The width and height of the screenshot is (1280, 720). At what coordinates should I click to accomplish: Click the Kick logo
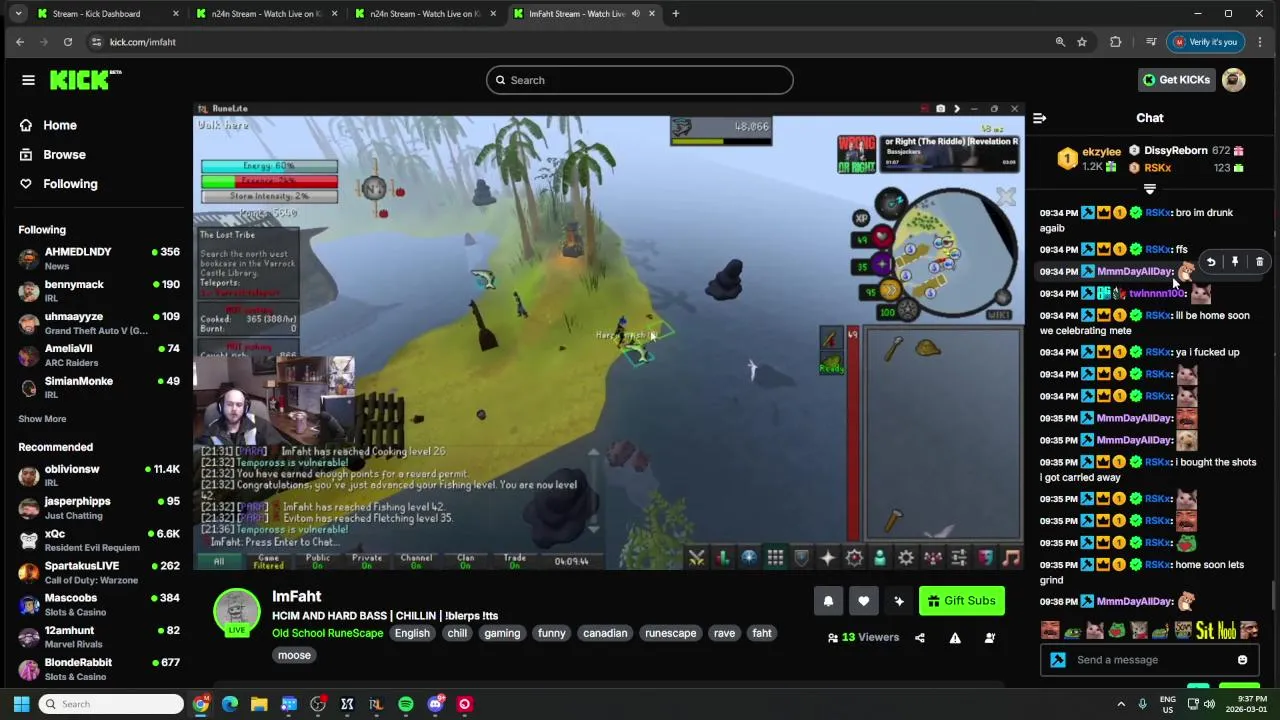(85, 80)
